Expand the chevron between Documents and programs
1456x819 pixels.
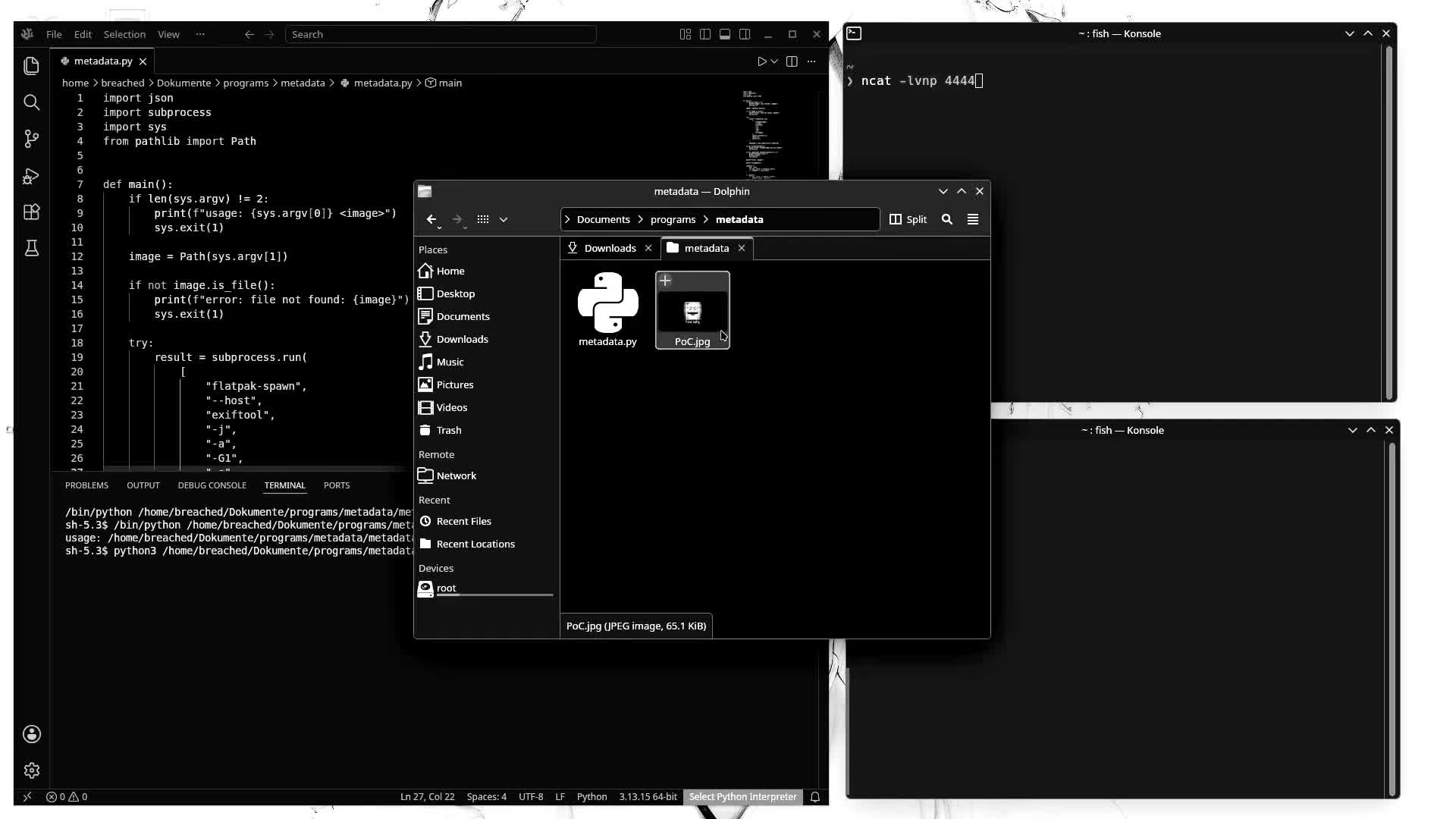click(640, 219)
